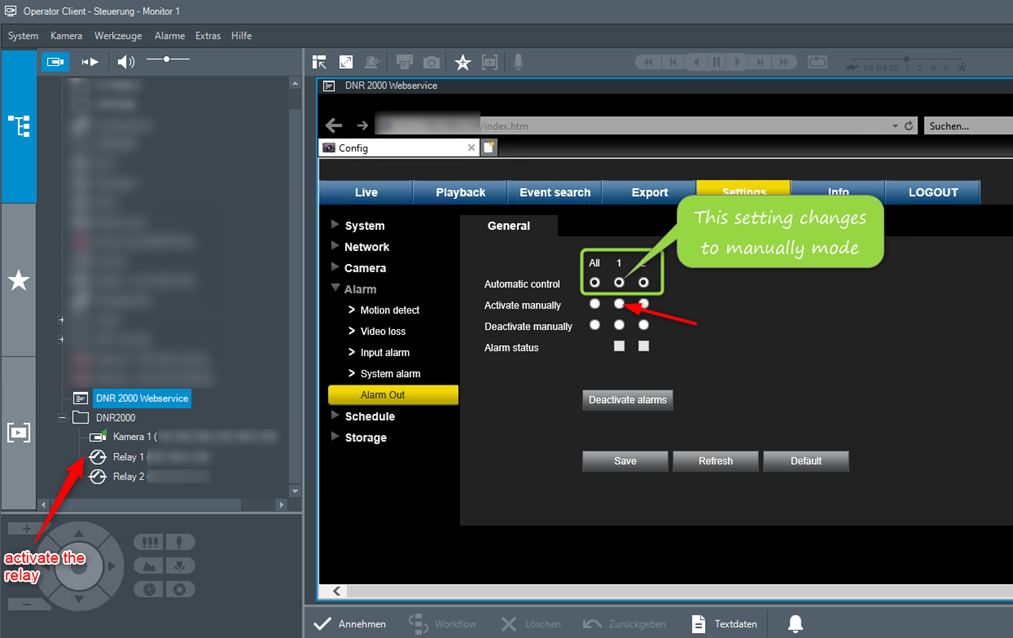Click the Relay 2 icon in the tree
The height and width of the screenshot is (638, 1013).
click(x=97, y=477)
